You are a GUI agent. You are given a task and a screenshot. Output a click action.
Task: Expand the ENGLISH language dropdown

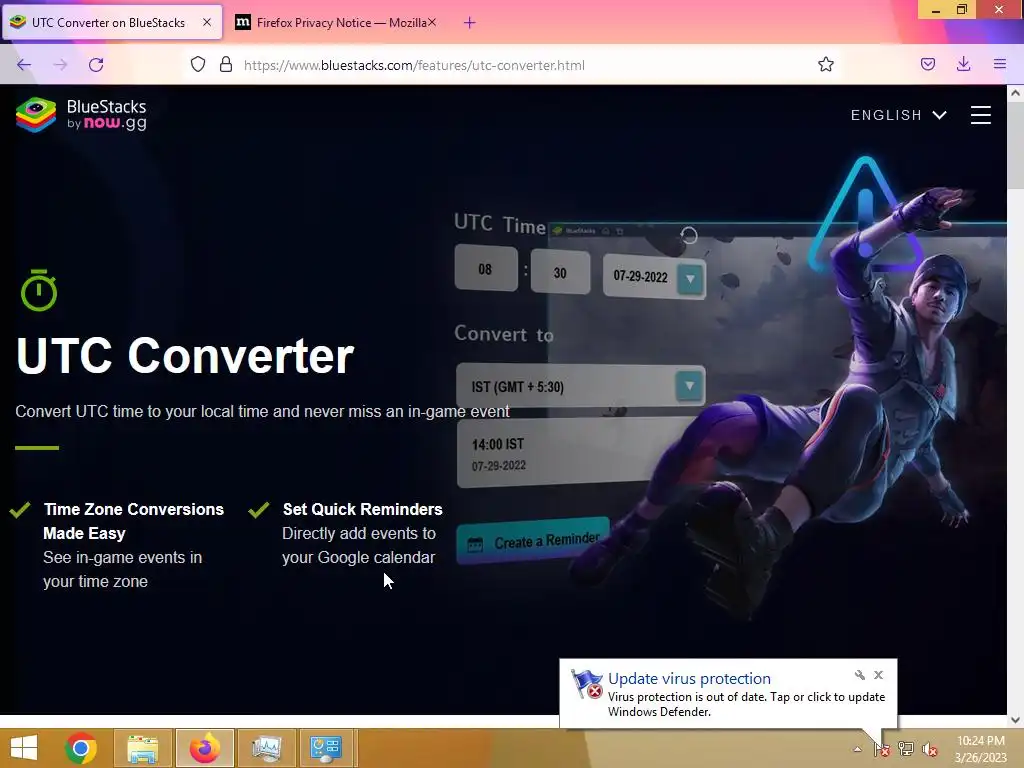click(899, 115)
